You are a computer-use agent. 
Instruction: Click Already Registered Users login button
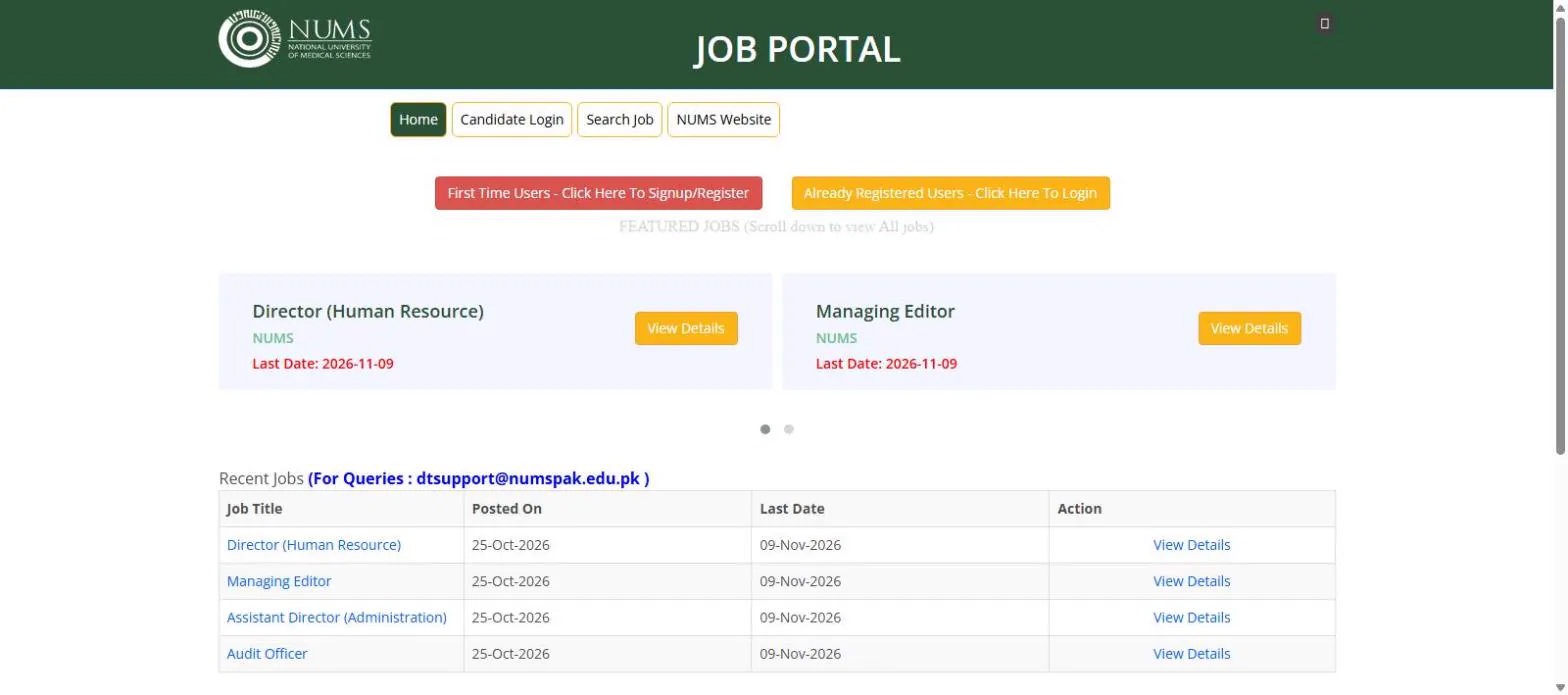[x=950, y=193]
